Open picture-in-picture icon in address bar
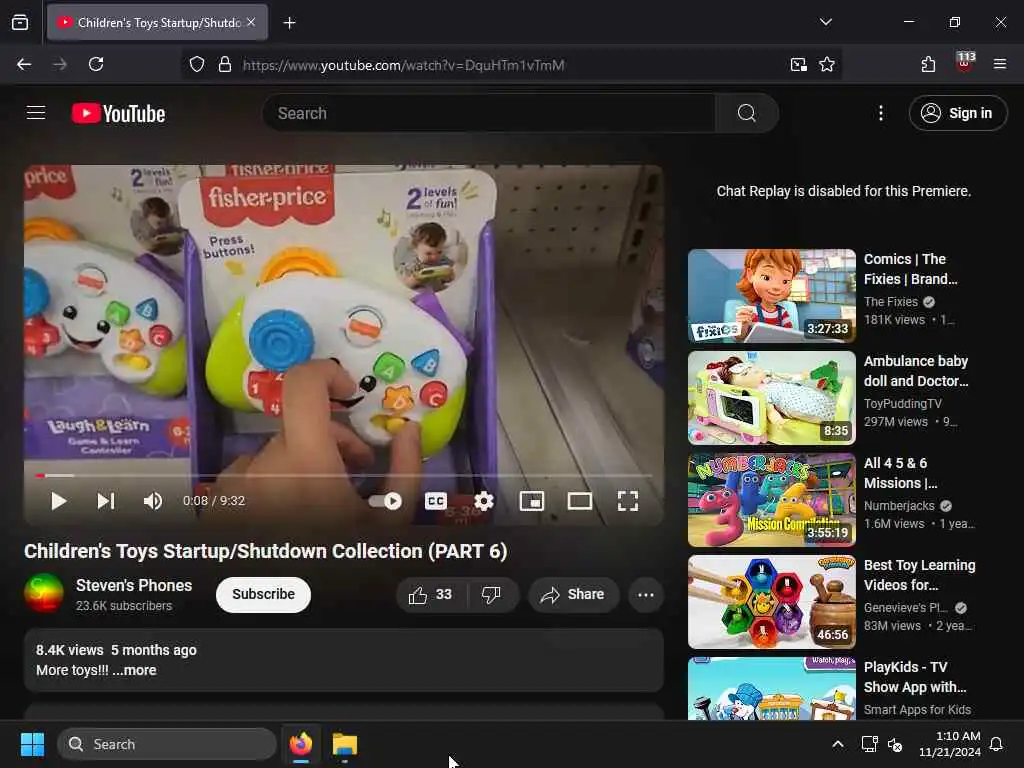This screenshot has width=1024, height=768. 798,65
